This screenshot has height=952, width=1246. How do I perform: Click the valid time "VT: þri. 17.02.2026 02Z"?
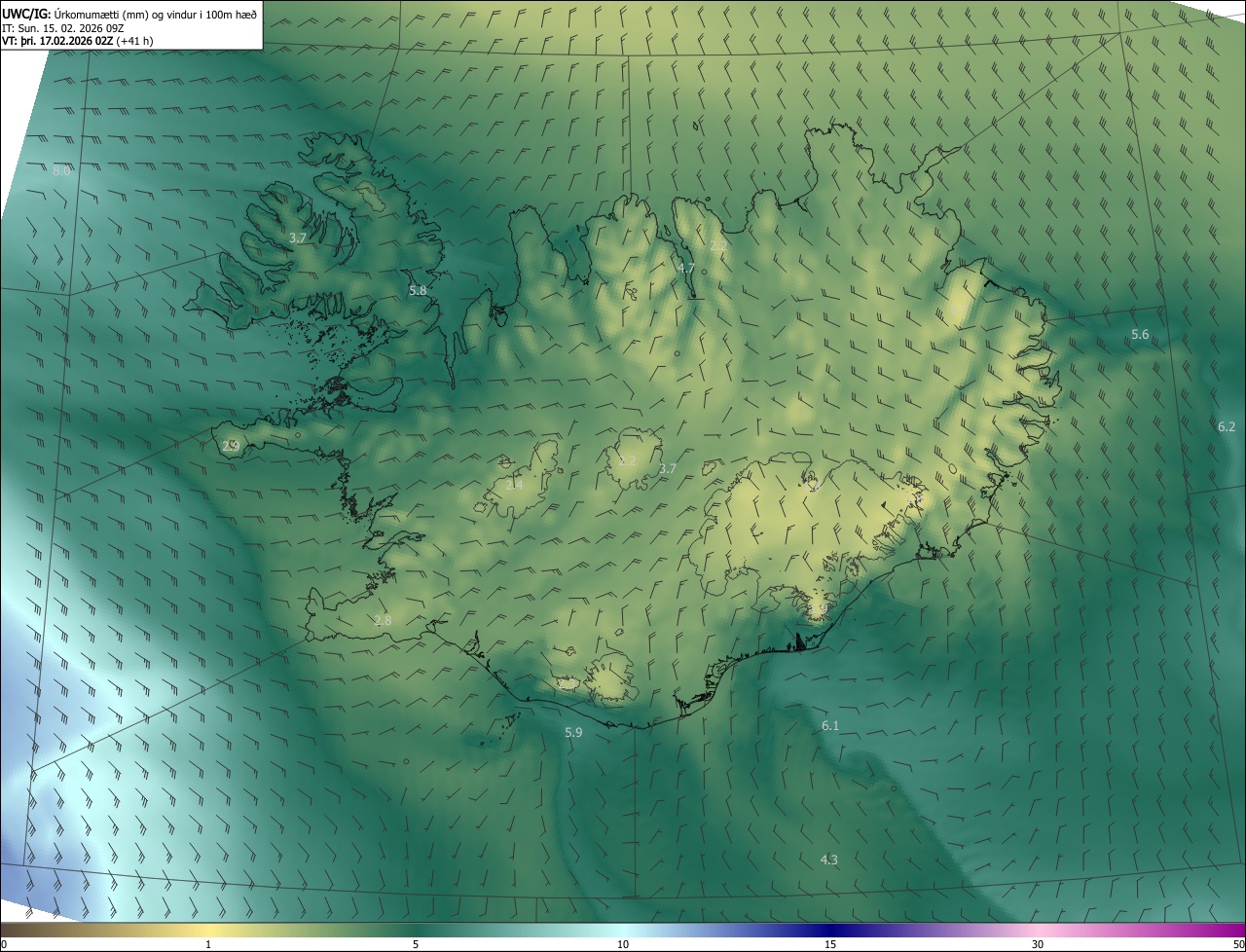(57, 41)
